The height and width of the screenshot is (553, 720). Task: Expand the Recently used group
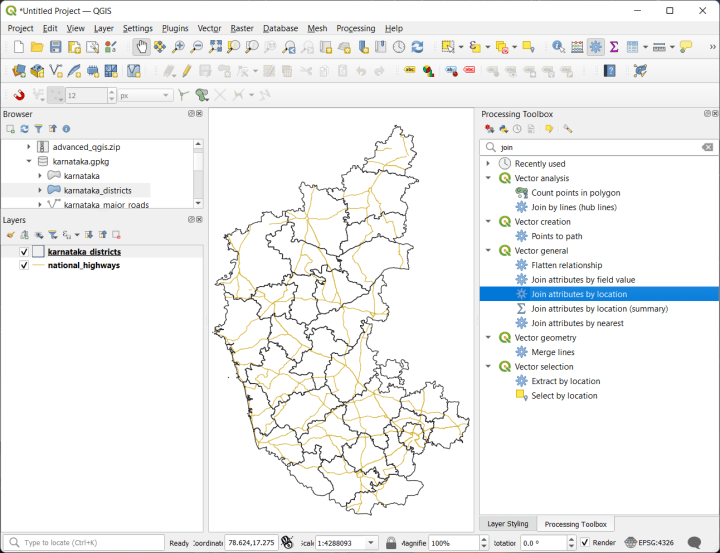pos(488,164)
